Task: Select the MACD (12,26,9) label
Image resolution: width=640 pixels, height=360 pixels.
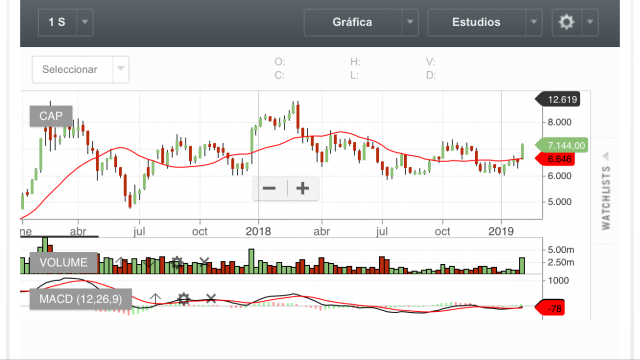Action: point(80,299)
